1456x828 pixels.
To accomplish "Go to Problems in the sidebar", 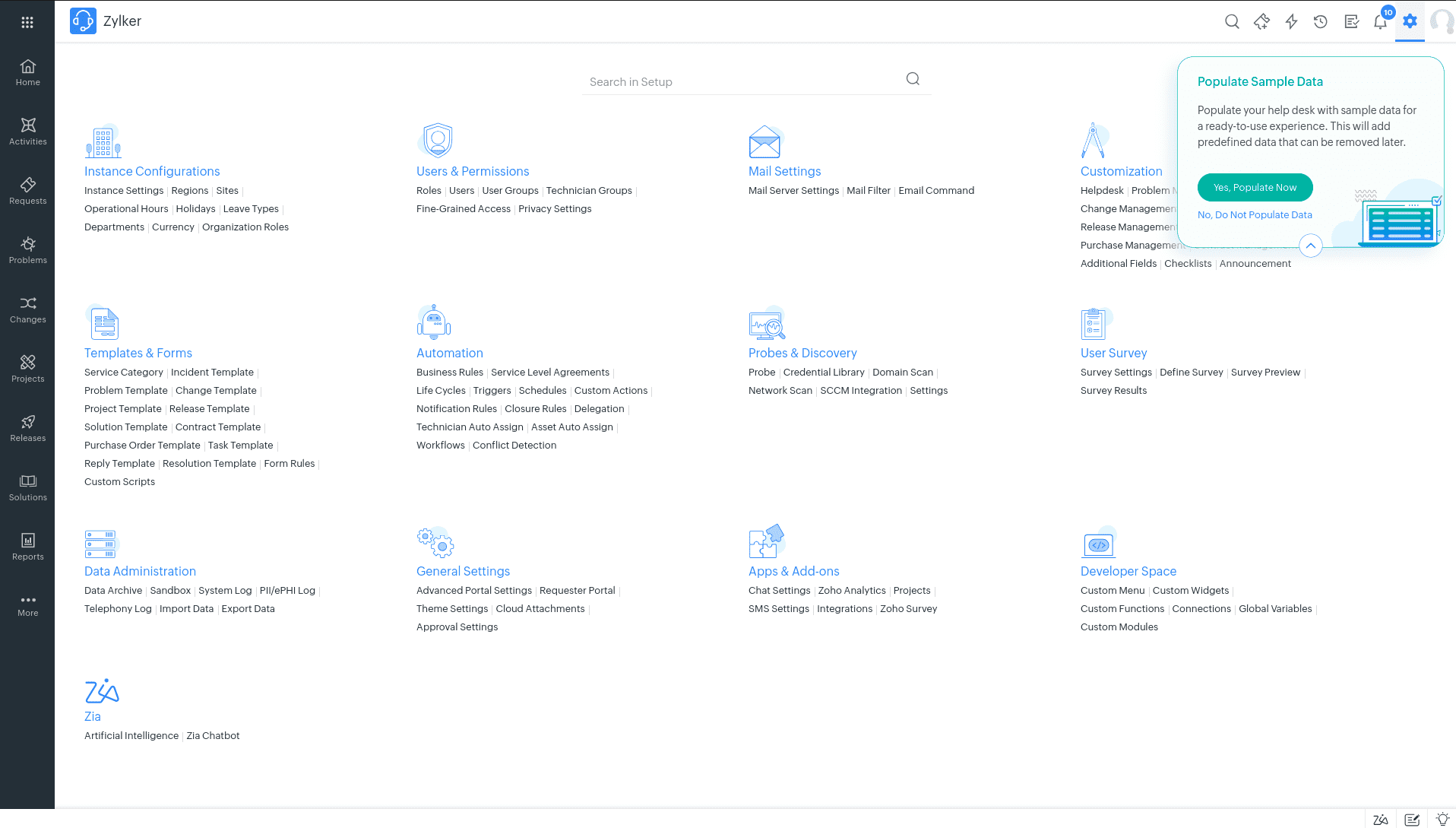I will coord(28,250).
